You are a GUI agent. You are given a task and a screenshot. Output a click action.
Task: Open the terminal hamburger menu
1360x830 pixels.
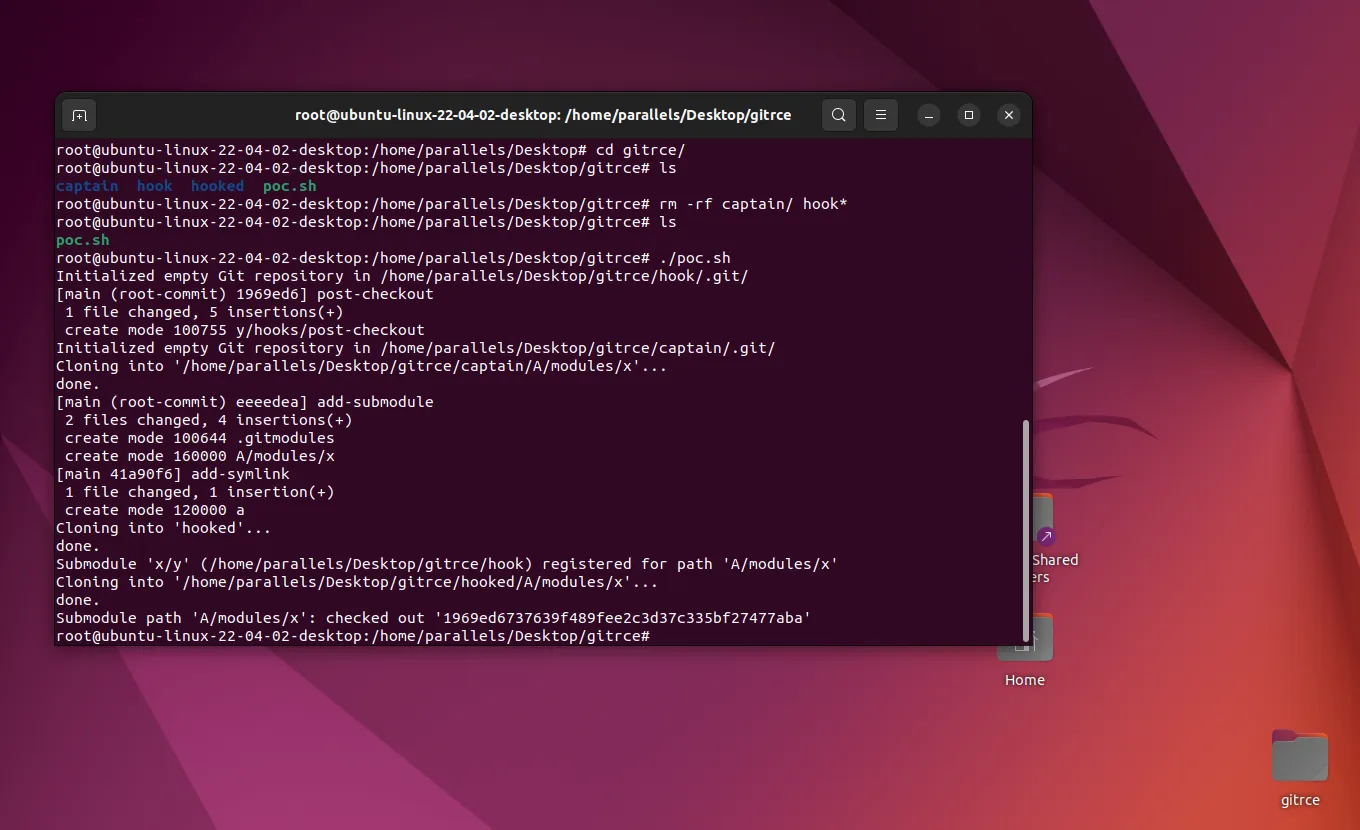(880, 115)
